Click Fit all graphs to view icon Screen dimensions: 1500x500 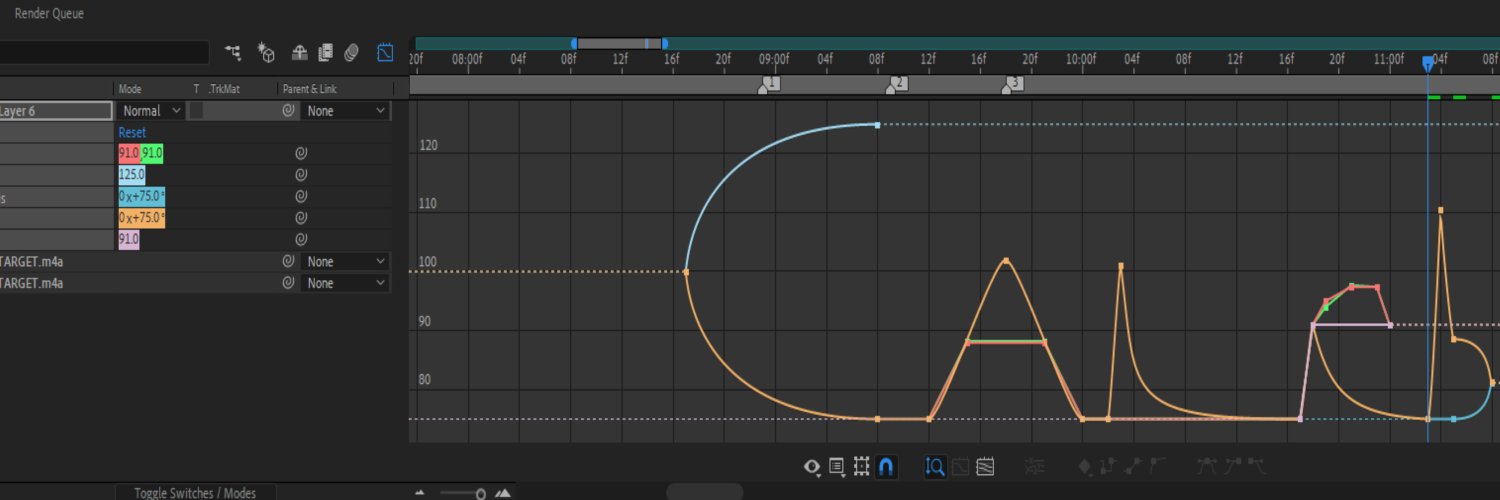pyautogui.click(x=985, y=466)
